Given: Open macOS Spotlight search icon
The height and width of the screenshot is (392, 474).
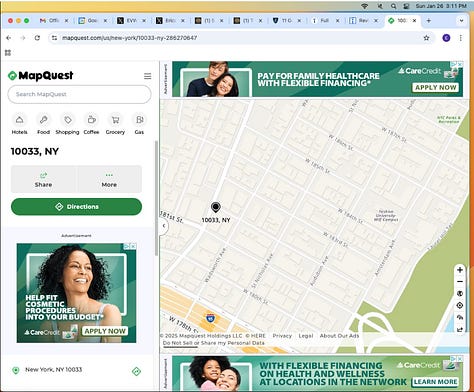Looking at the screenshot, I should (x=393, y=6).
